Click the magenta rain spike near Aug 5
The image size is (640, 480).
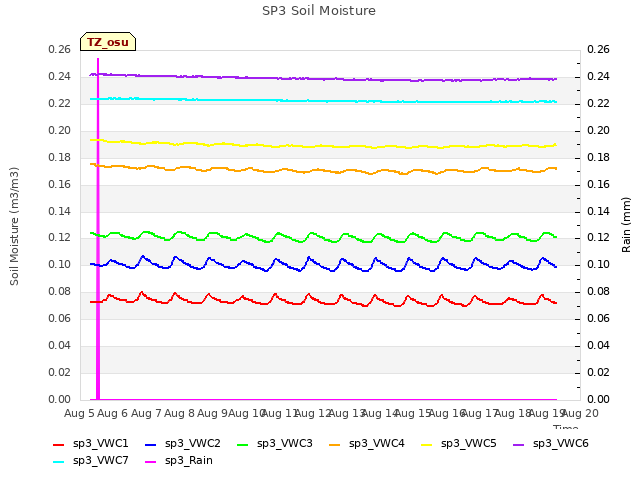(x=98, y=229)
